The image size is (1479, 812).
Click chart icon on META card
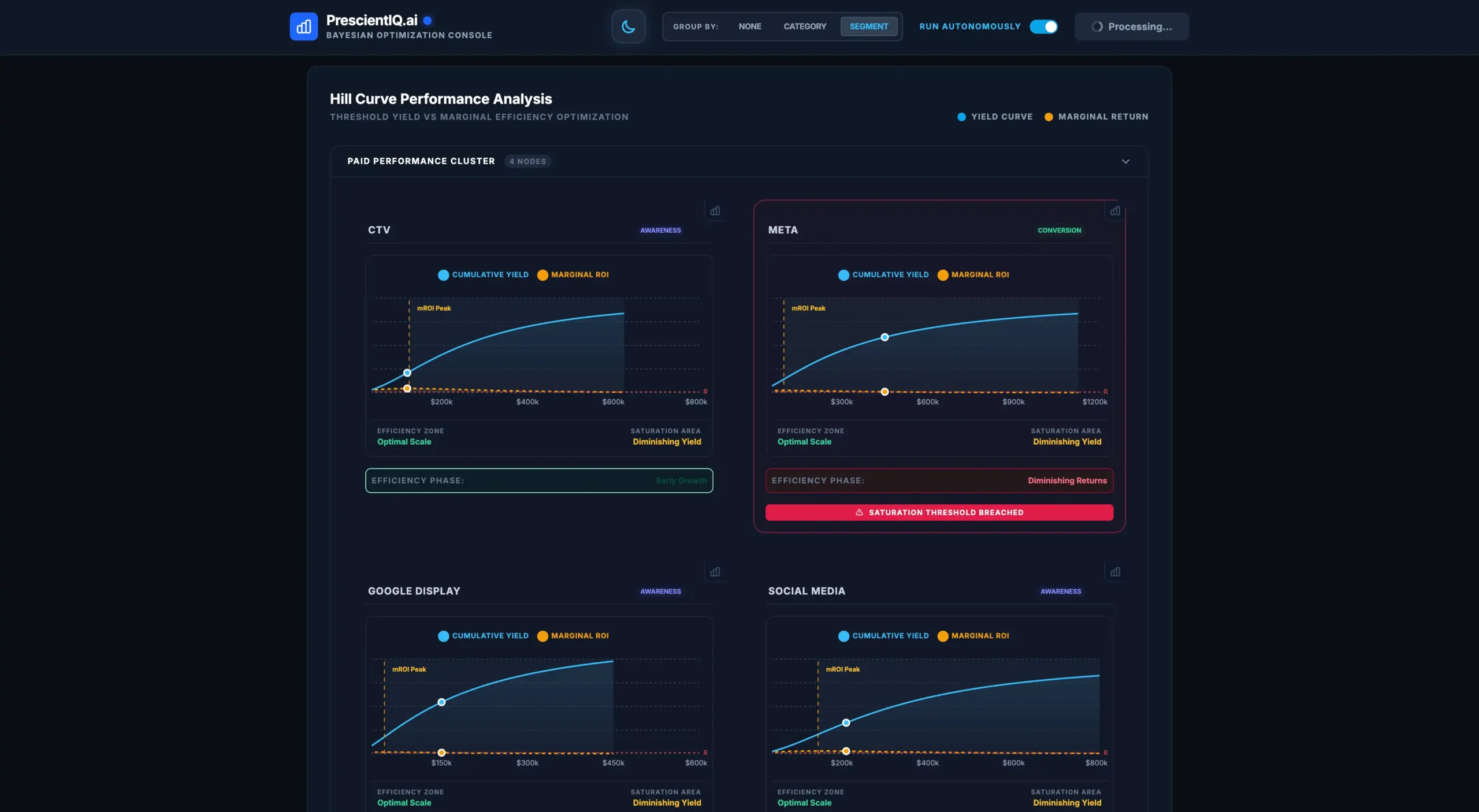(x=1115, y=211)
